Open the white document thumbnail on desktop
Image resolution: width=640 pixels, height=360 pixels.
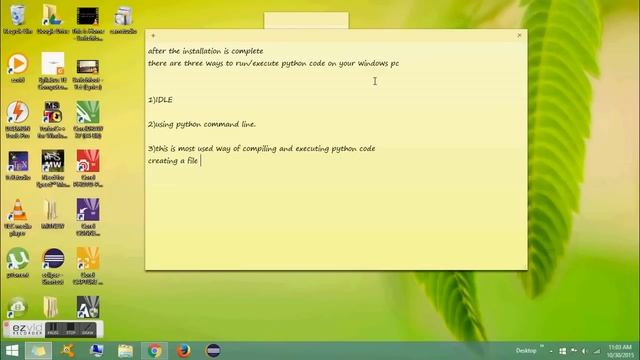point(52,71)
